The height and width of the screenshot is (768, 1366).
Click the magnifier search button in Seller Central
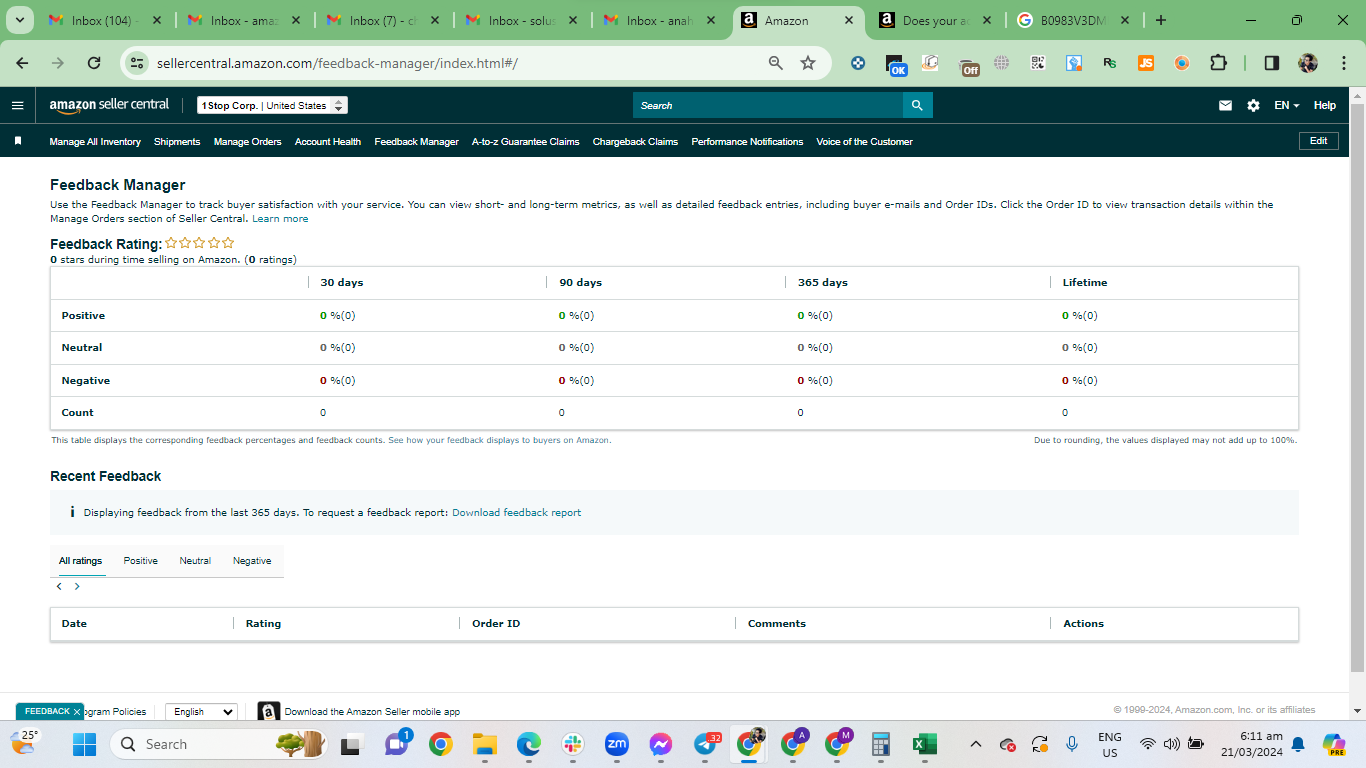tap(917, 105)
